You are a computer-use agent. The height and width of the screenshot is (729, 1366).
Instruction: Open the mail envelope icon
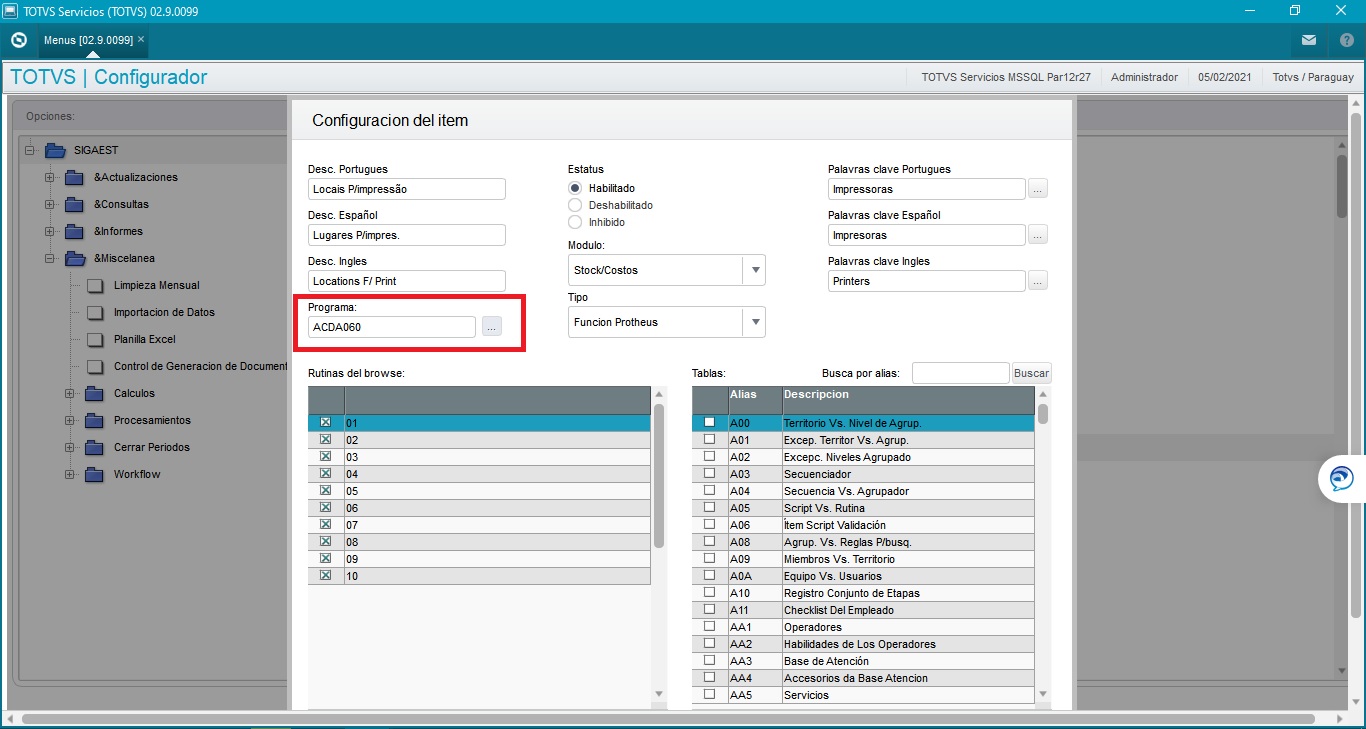click(1309, 40)
